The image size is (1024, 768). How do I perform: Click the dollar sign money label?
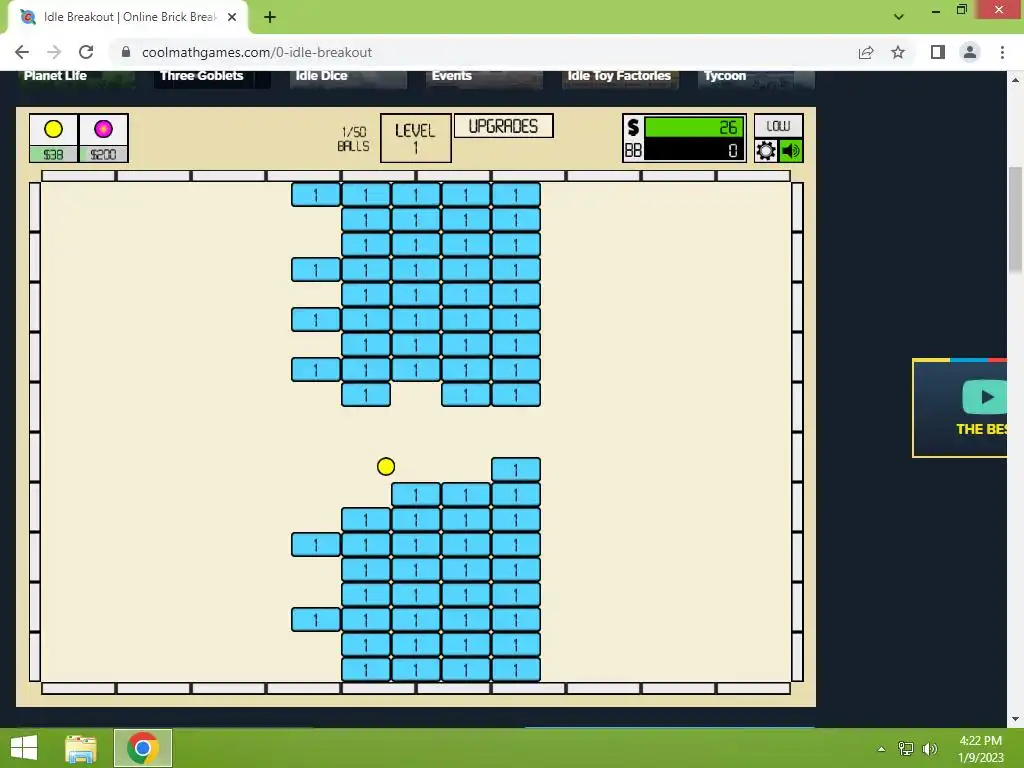[x=633, y=127]
